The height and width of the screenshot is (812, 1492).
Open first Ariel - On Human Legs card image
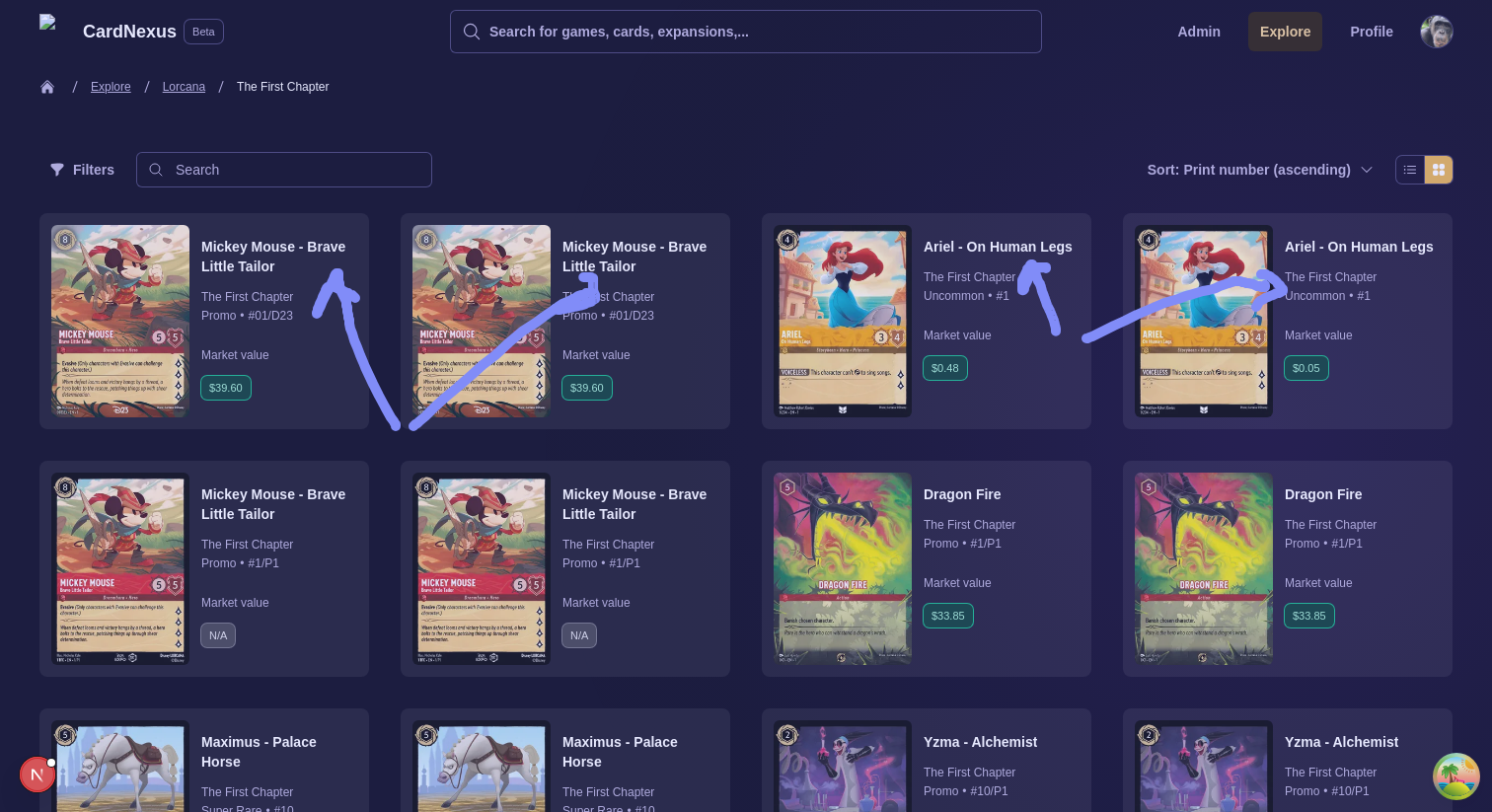[x=842, y=321]
